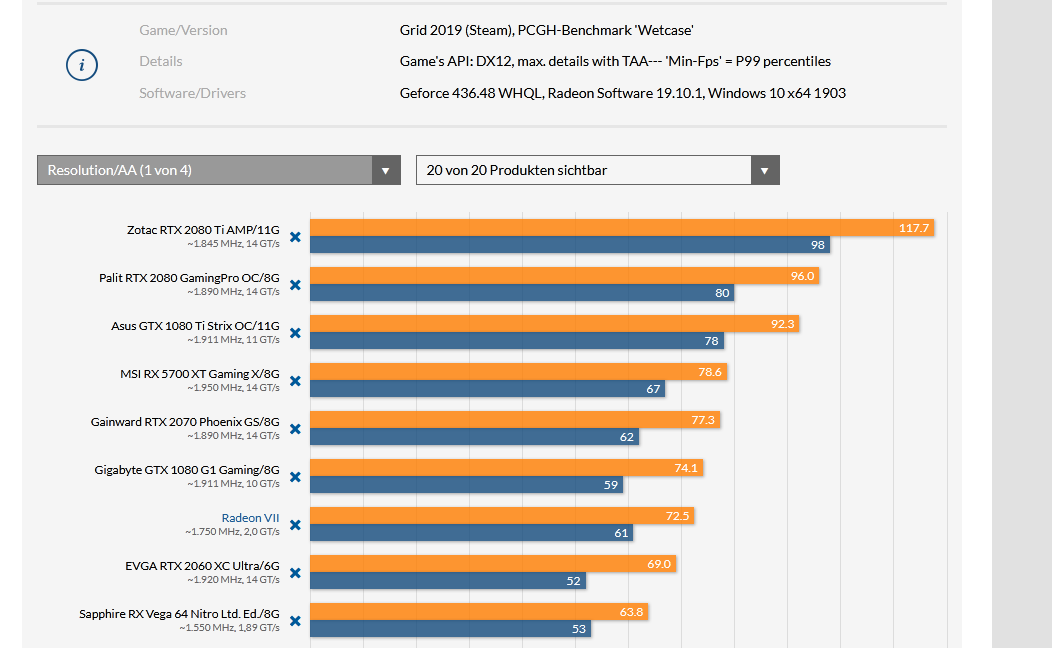
Task: Click the Zotac RTX 2080 Ti AMP/11G label
Action: click(x=202, y=230)
